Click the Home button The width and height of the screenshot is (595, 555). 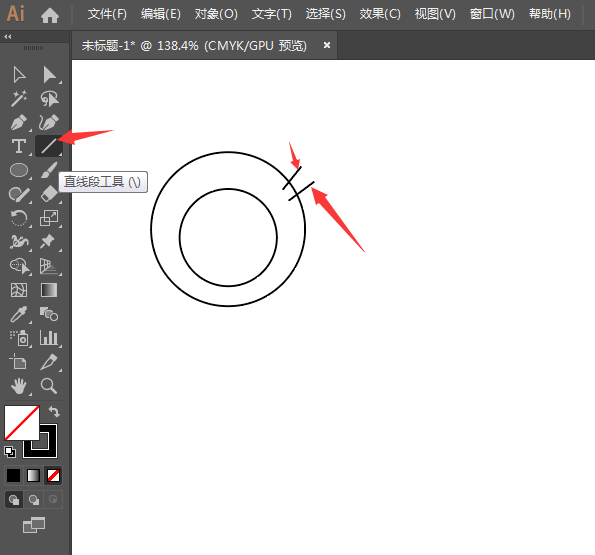(x=50, y=16)
